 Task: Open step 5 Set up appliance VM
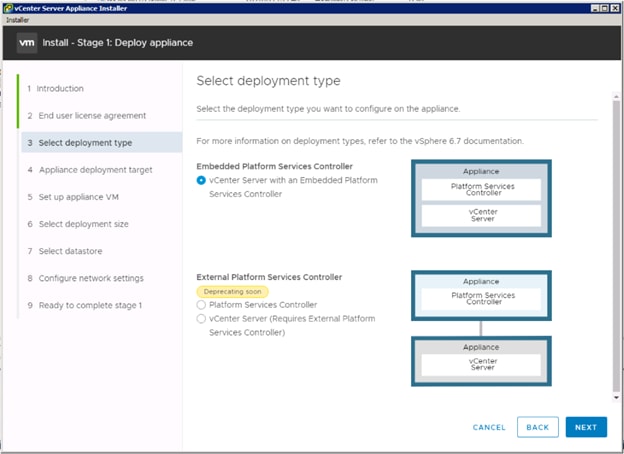pyautogui.click(x=73, y=197)
